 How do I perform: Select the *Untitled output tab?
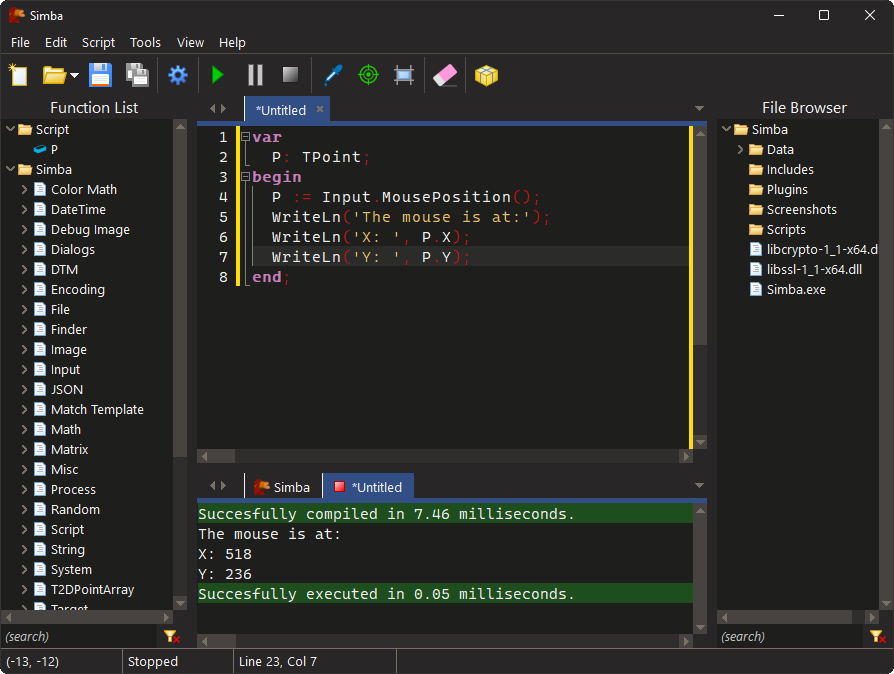click(x=368, y=488)
